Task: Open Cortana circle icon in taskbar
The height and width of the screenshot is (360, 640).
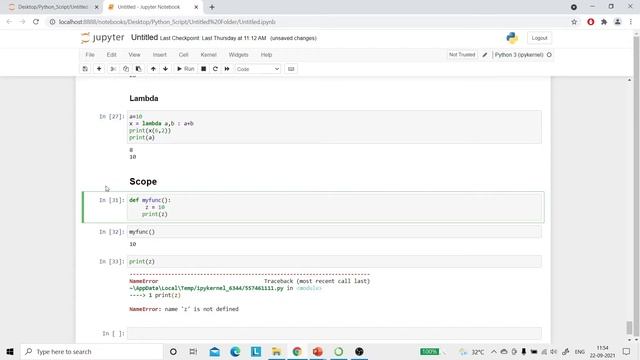Action: [173, 351]
